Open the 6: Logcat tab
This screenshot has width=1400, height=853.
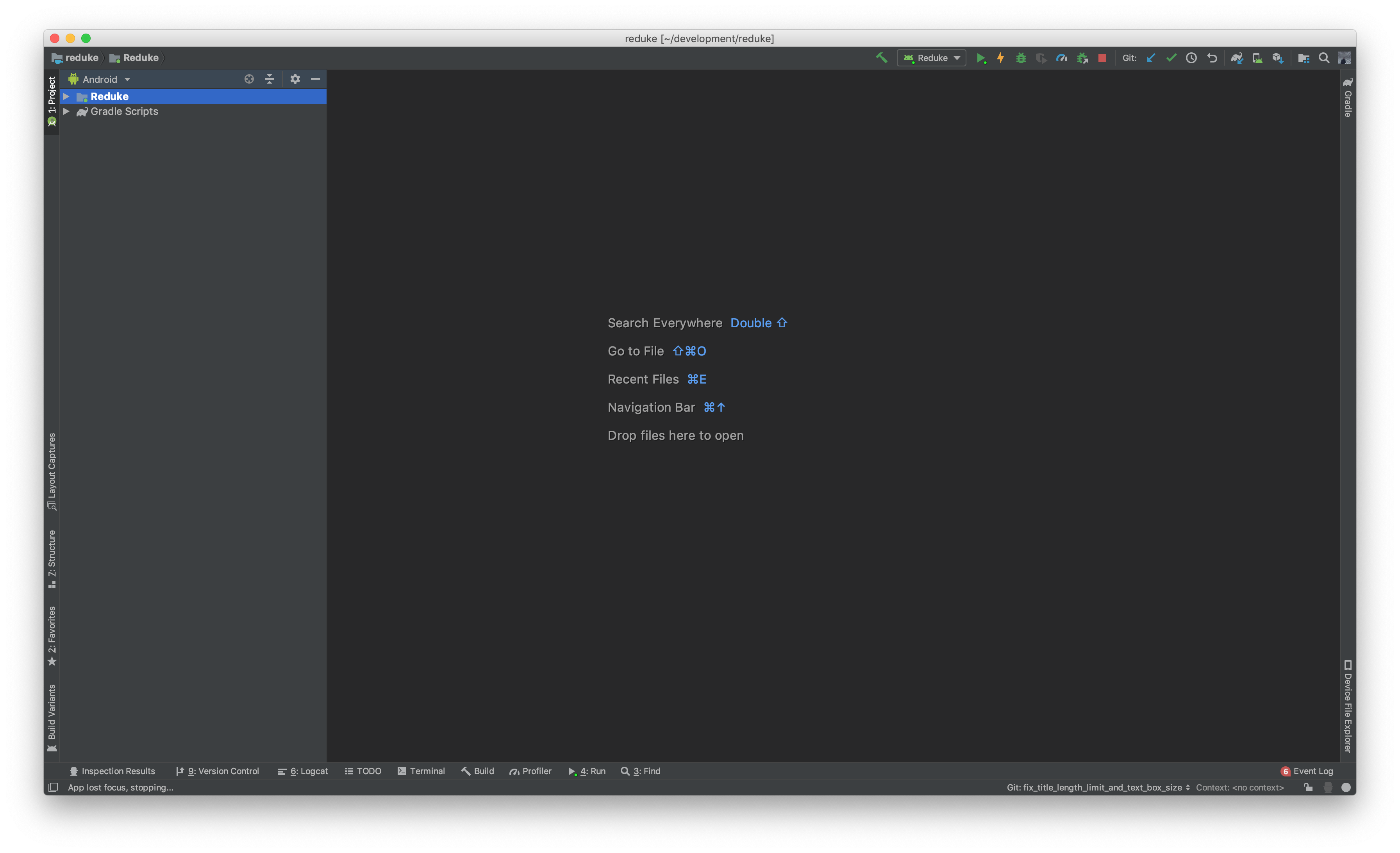[303, 771]
